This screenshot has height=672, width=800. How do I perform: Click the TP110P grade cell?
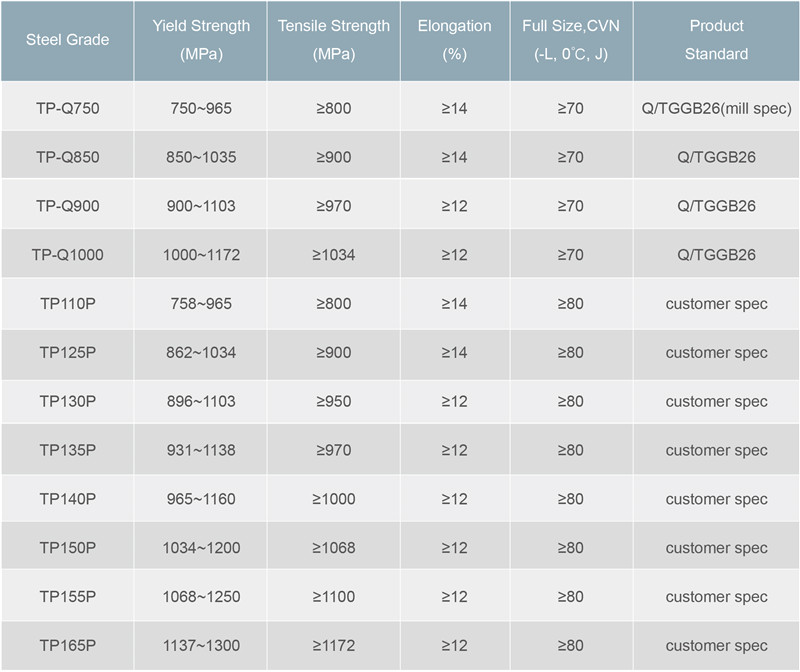pos(67,304)
